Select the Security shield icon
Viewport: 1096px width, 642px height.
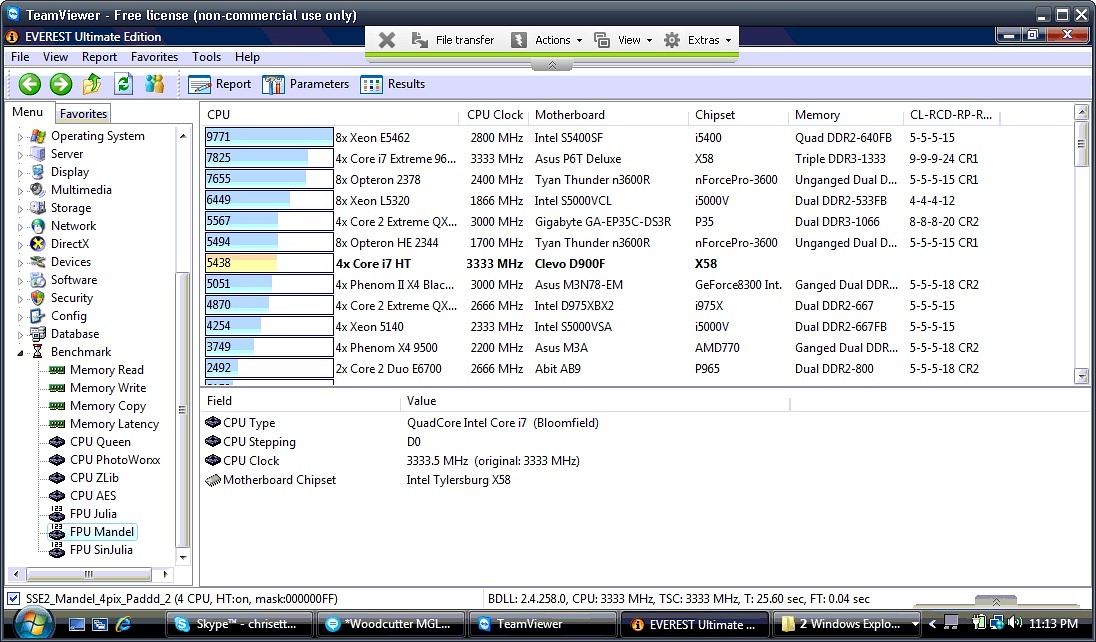coord(38,298)
